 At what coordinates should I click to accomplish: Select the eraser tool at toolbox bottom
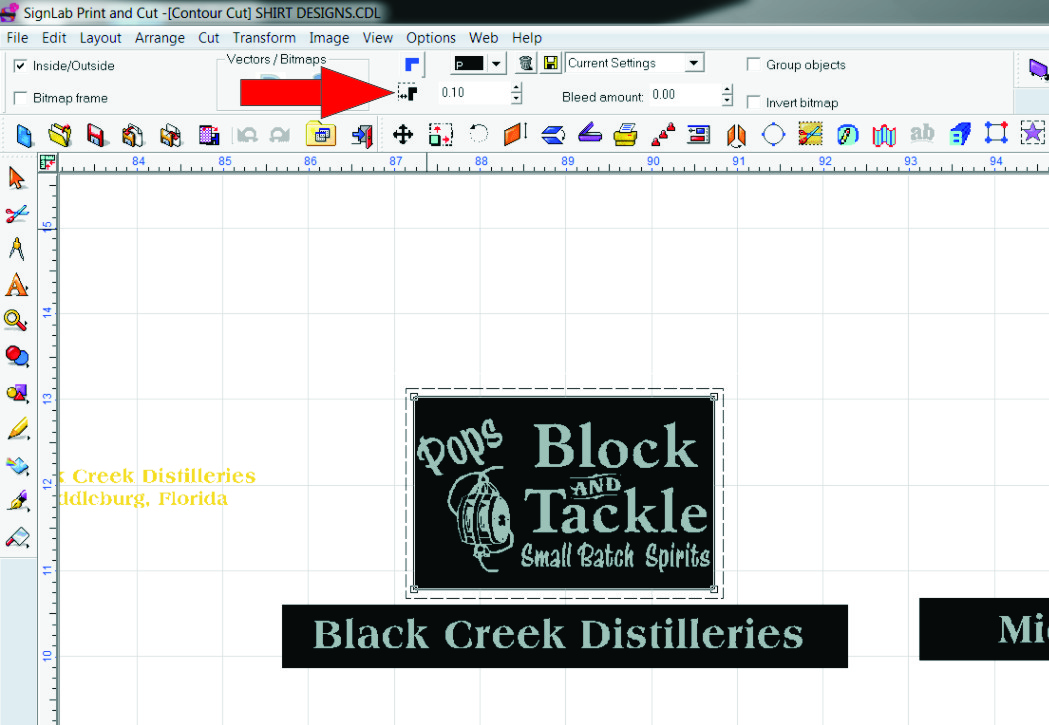pos(17,537)
